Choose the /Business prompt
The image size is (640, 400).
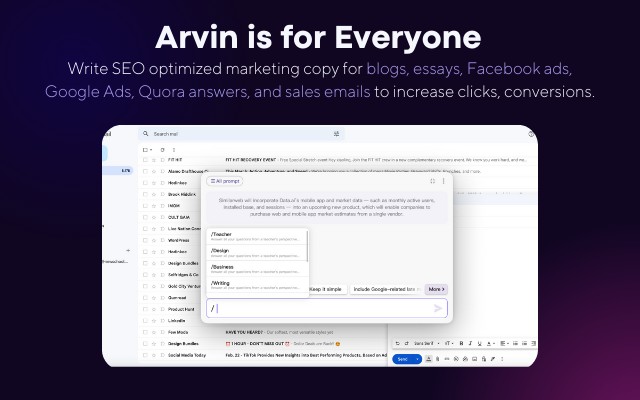click(257, 269)
